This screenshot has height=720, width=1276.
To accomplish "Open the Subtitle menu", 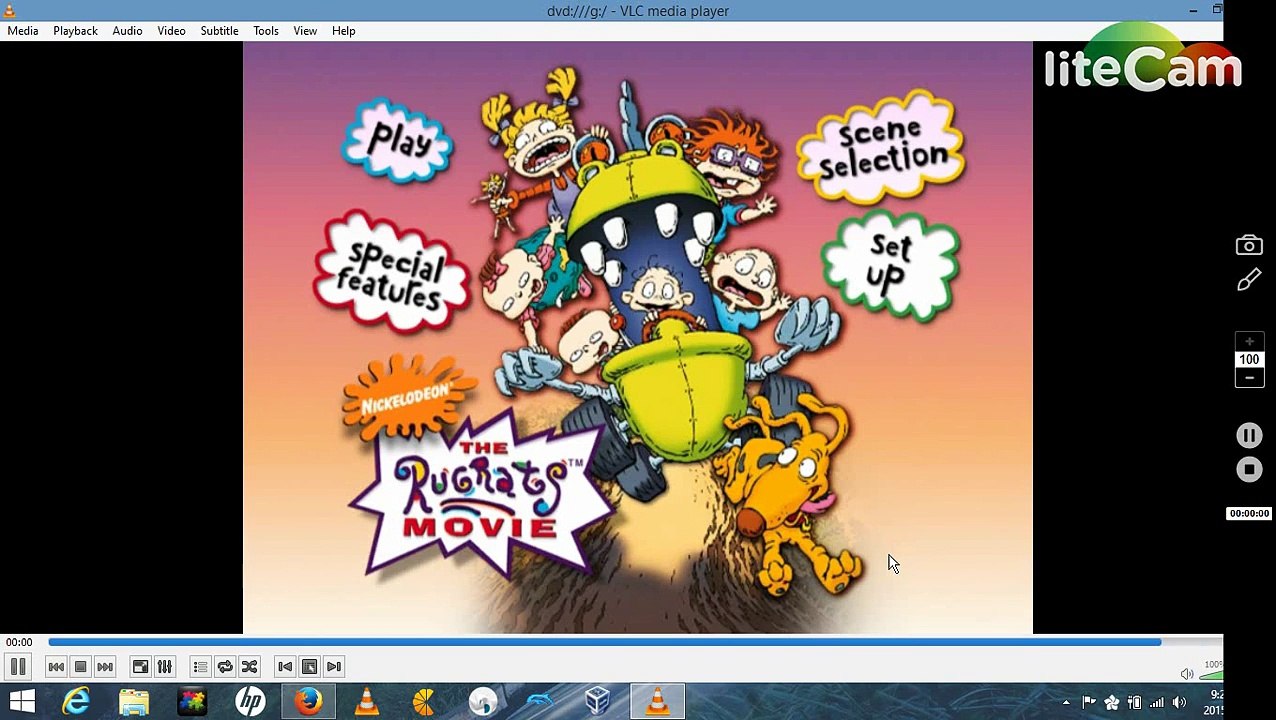I will [219, 31].
